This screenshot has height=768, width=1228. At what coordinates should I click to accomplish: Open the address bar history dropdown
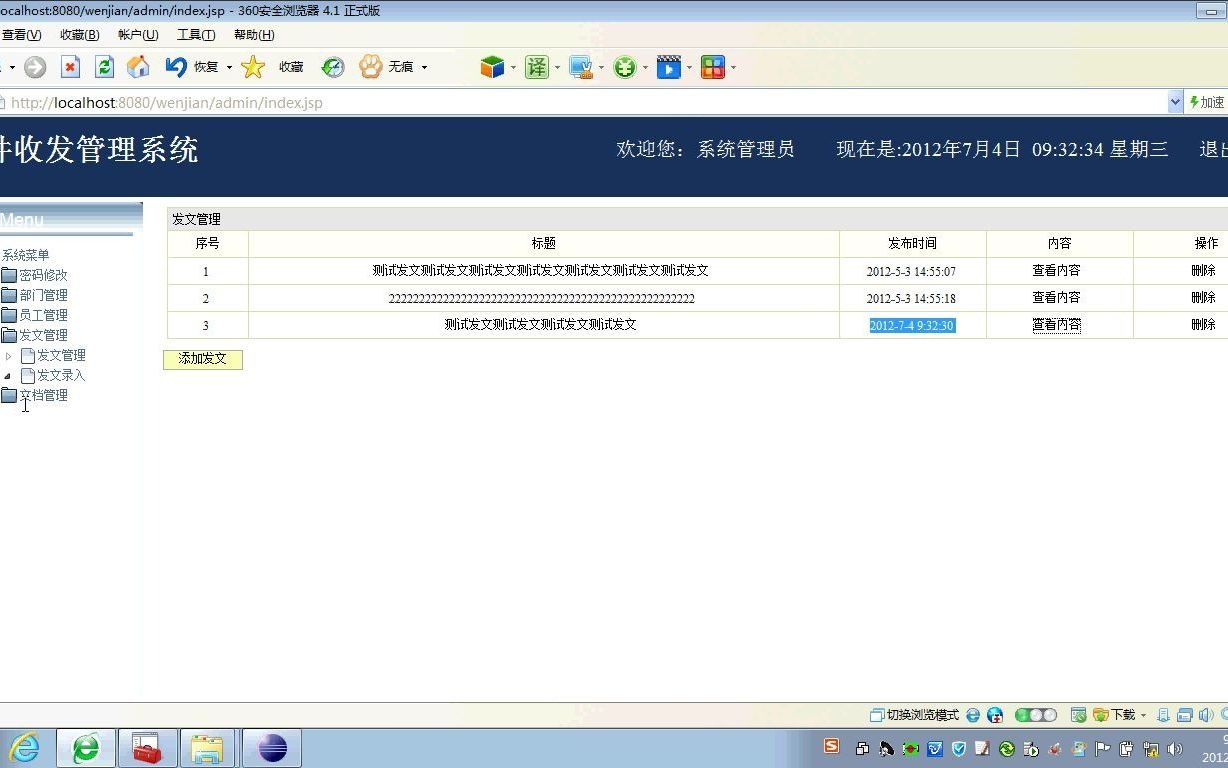coord(1177,102)
